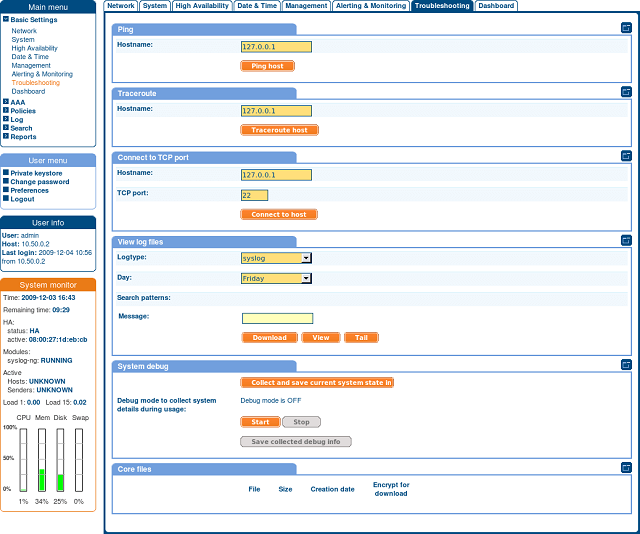Open Preferences in User menu
The width and height of the screenshot is (640, 534).
tap(29, 190)
